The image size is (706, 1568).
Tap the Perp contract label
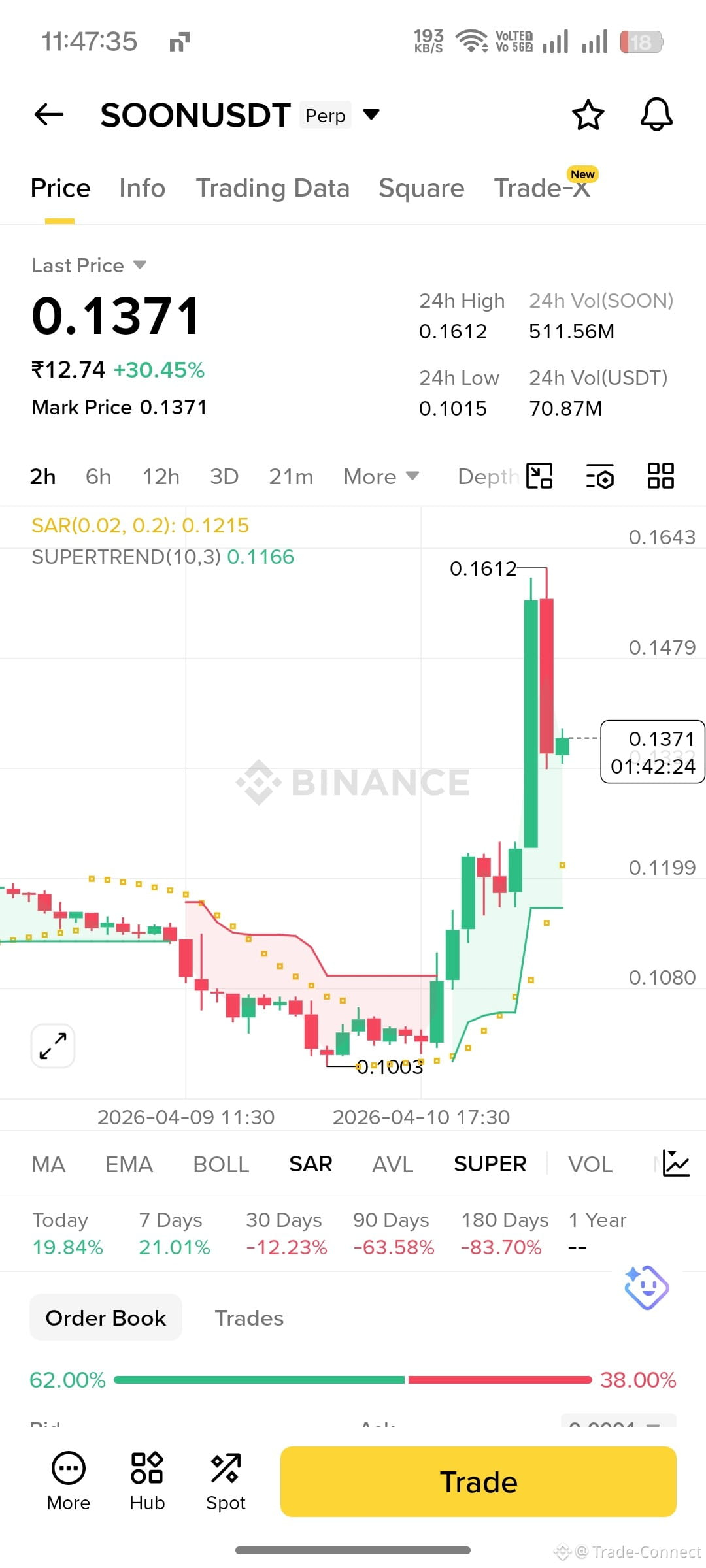coord(326,115)
